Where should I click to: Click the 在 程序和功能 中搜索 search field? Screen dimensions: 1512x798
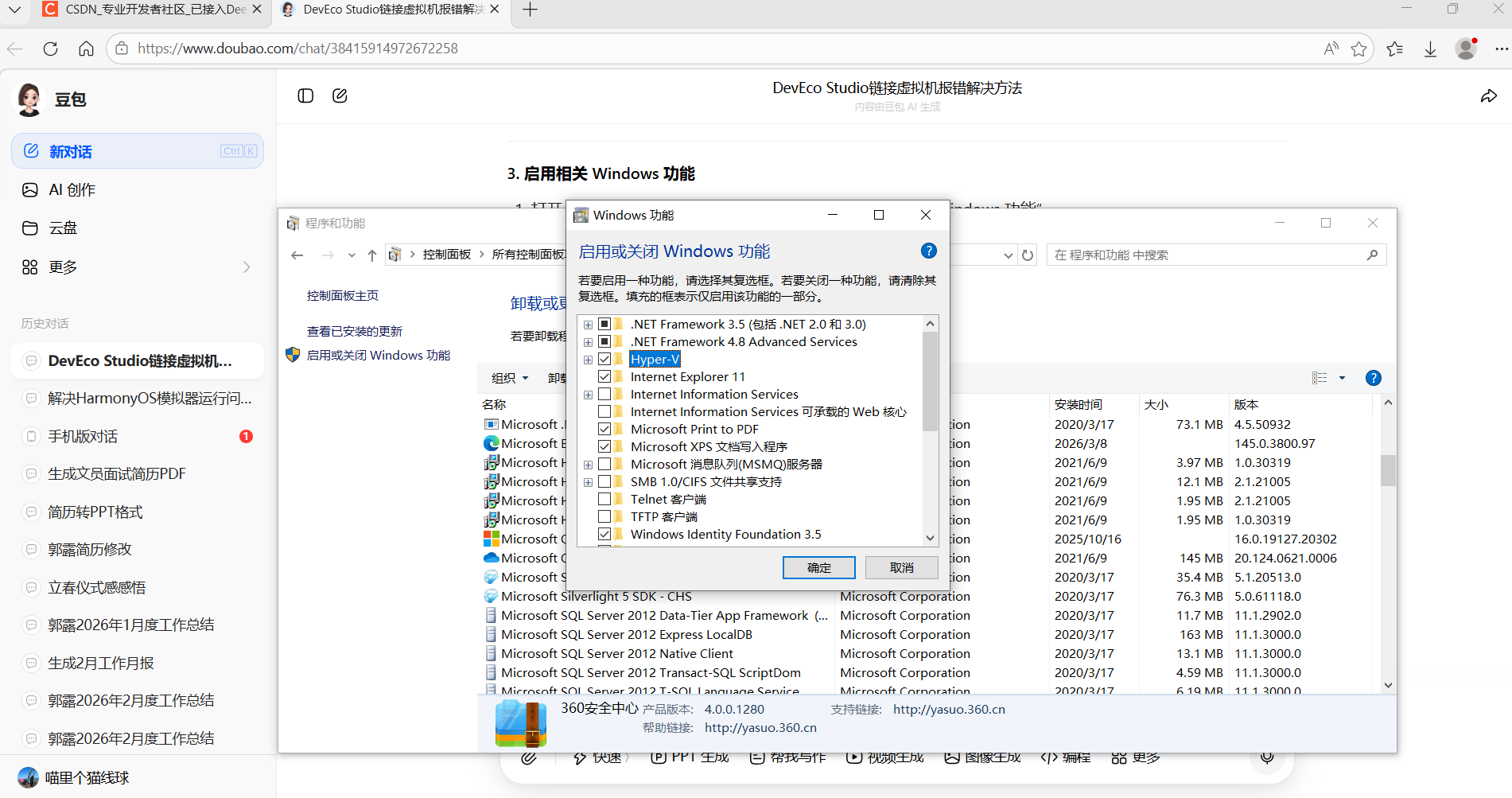coord(1216,255)
